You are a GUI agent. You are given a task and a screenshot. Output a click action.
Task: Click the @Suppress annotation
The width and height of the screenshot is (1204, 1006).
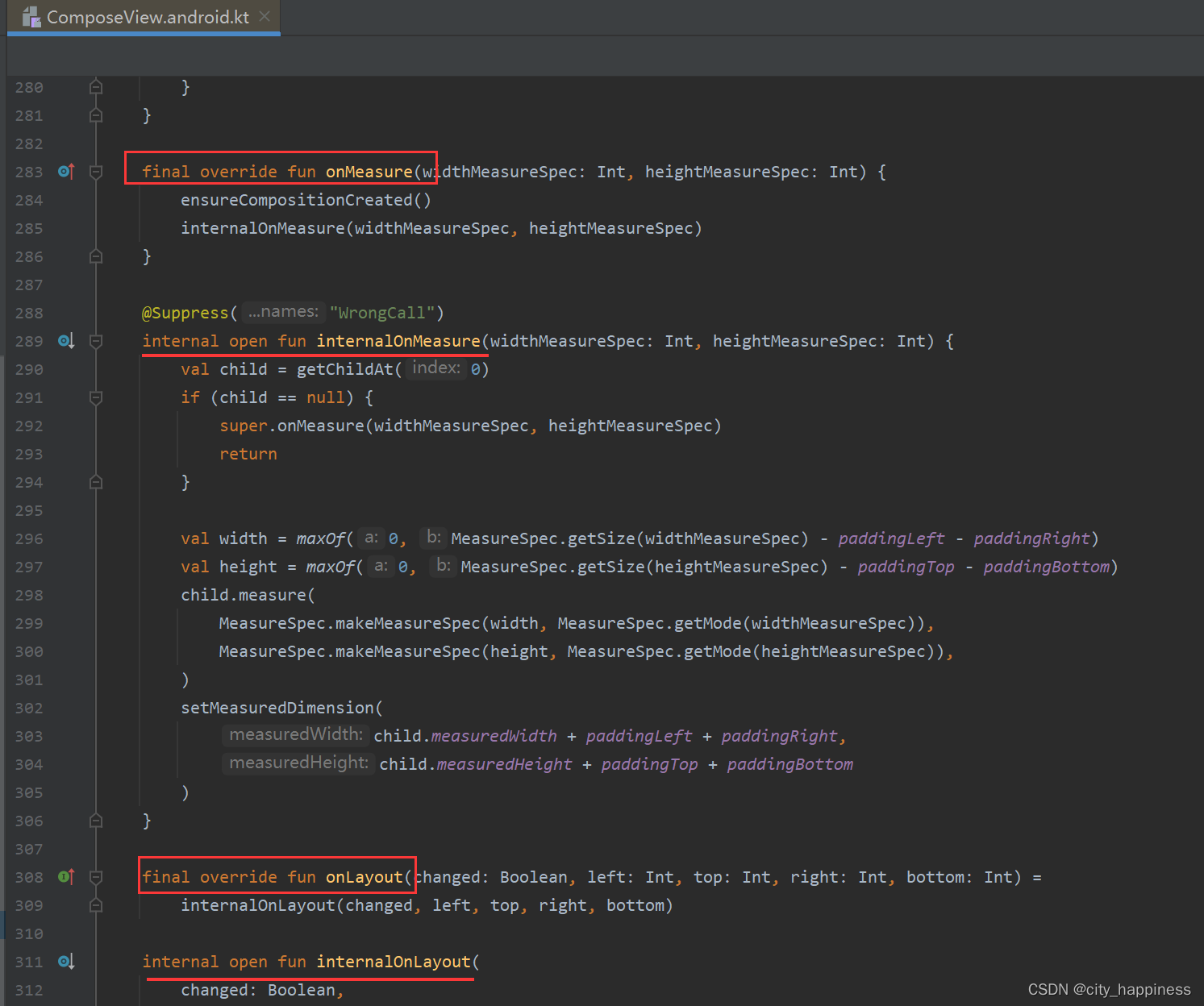pyautogui.click(x=185, y=313)
